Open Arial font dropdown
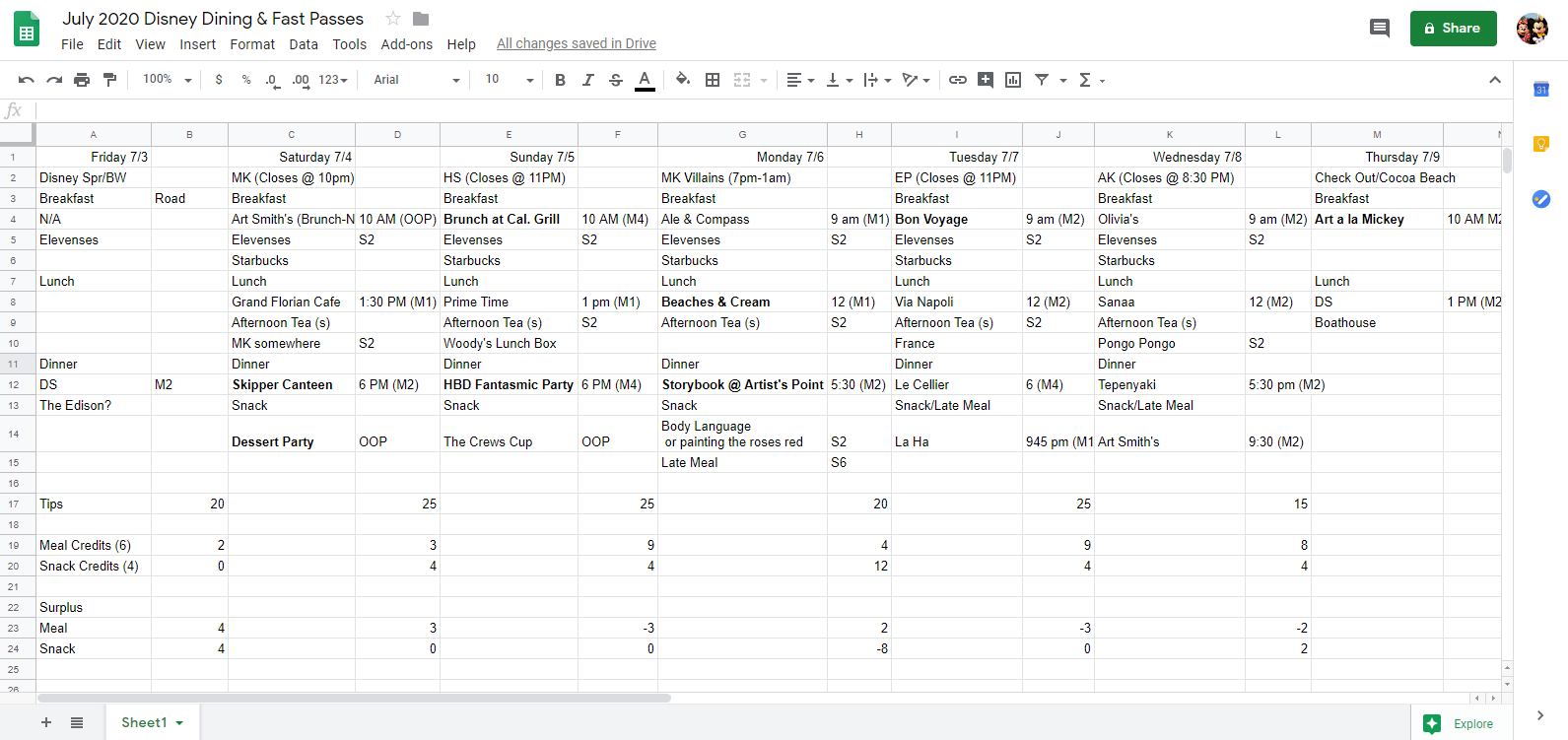1568x740 pixels. pyautogui.click(x=416, y=80)
